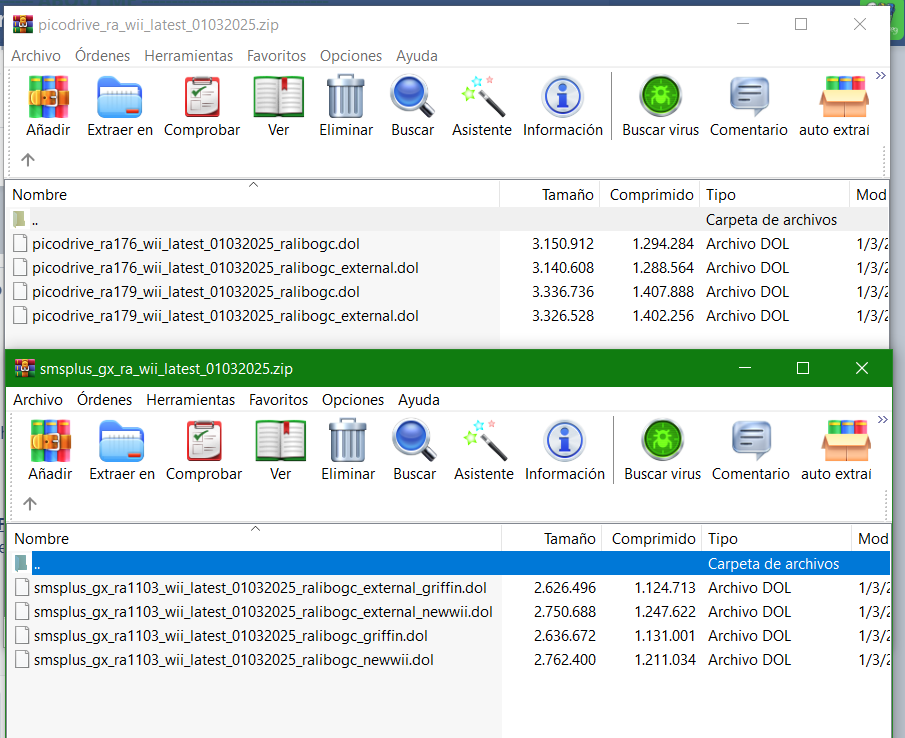This screenshot has height=738, width=905.
Task: Expand toolbar overflow chevron in smsplus window
Action: point(882,419)
